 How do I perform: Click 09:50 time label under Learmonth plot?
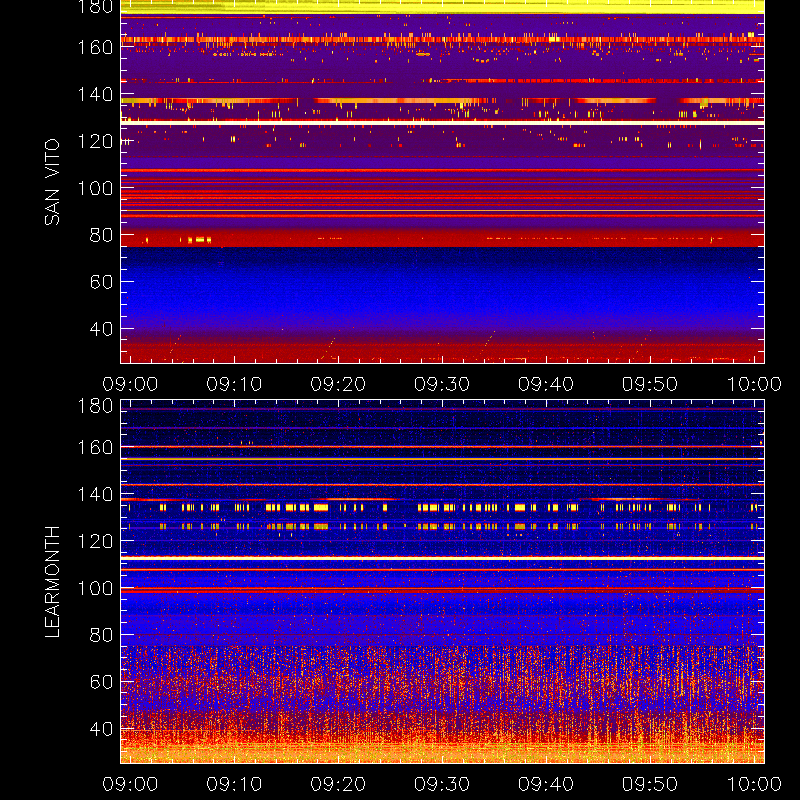click(650, 784)
